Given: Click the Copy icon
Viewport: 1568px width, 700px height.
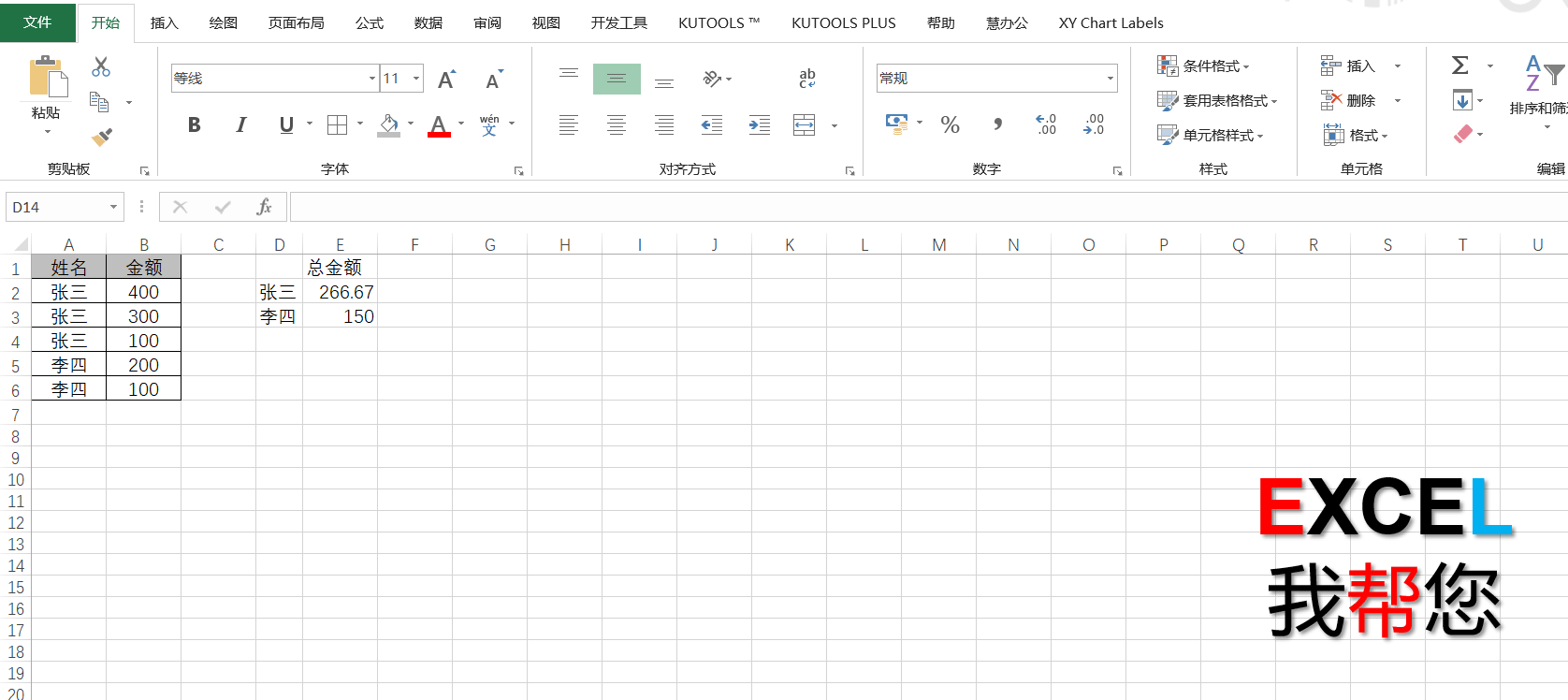Looking at the screenshot, I should pos(99,101).
